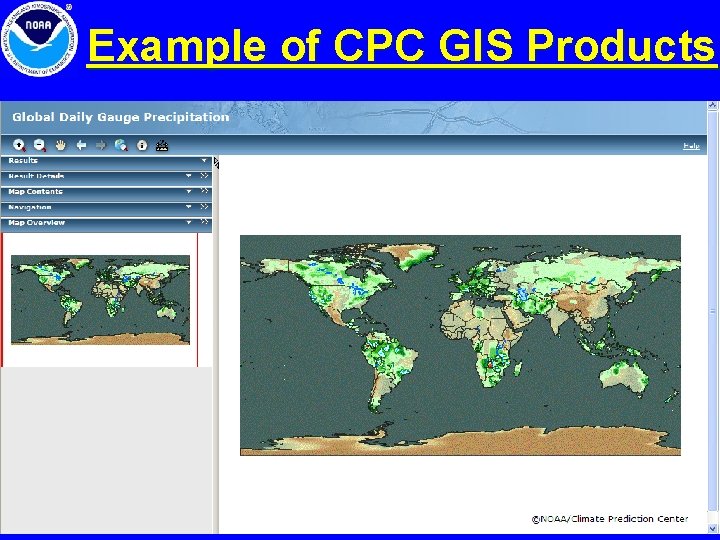Select the Zoom In tool
The width and height of the screenshot is (720, 540).
click(x=19, y=146)
